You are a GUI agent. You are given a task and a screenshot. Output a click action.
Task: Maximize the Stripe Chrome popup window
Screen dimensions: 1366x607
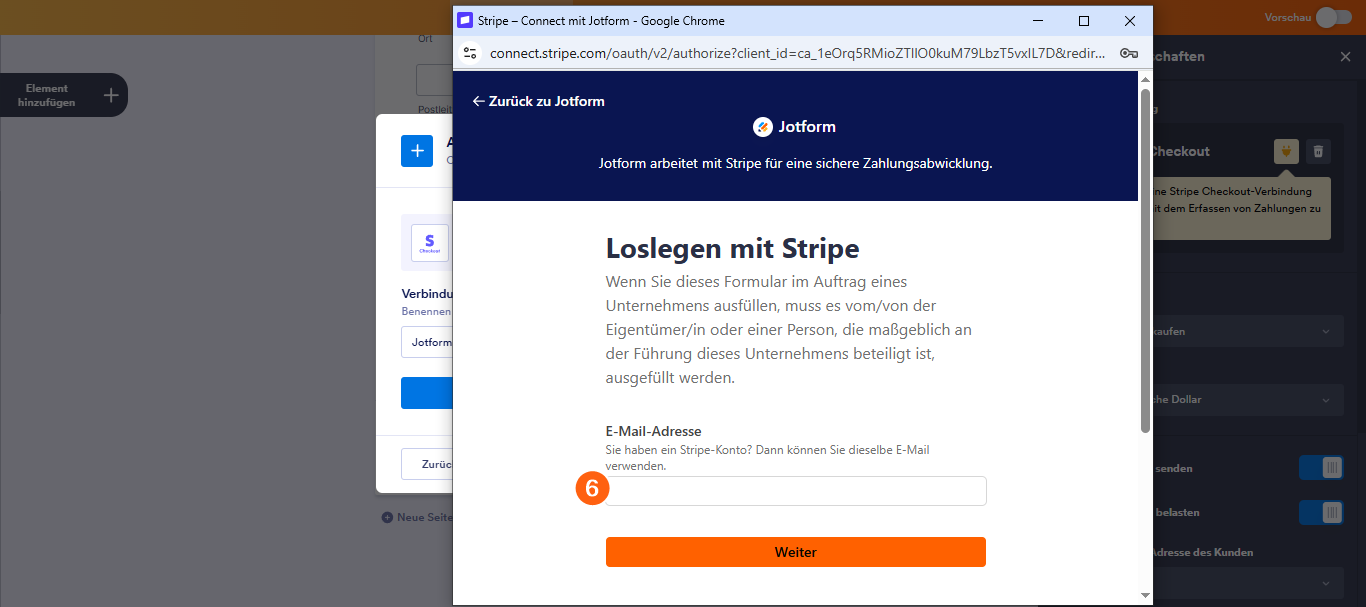(x=1084, y=20)
